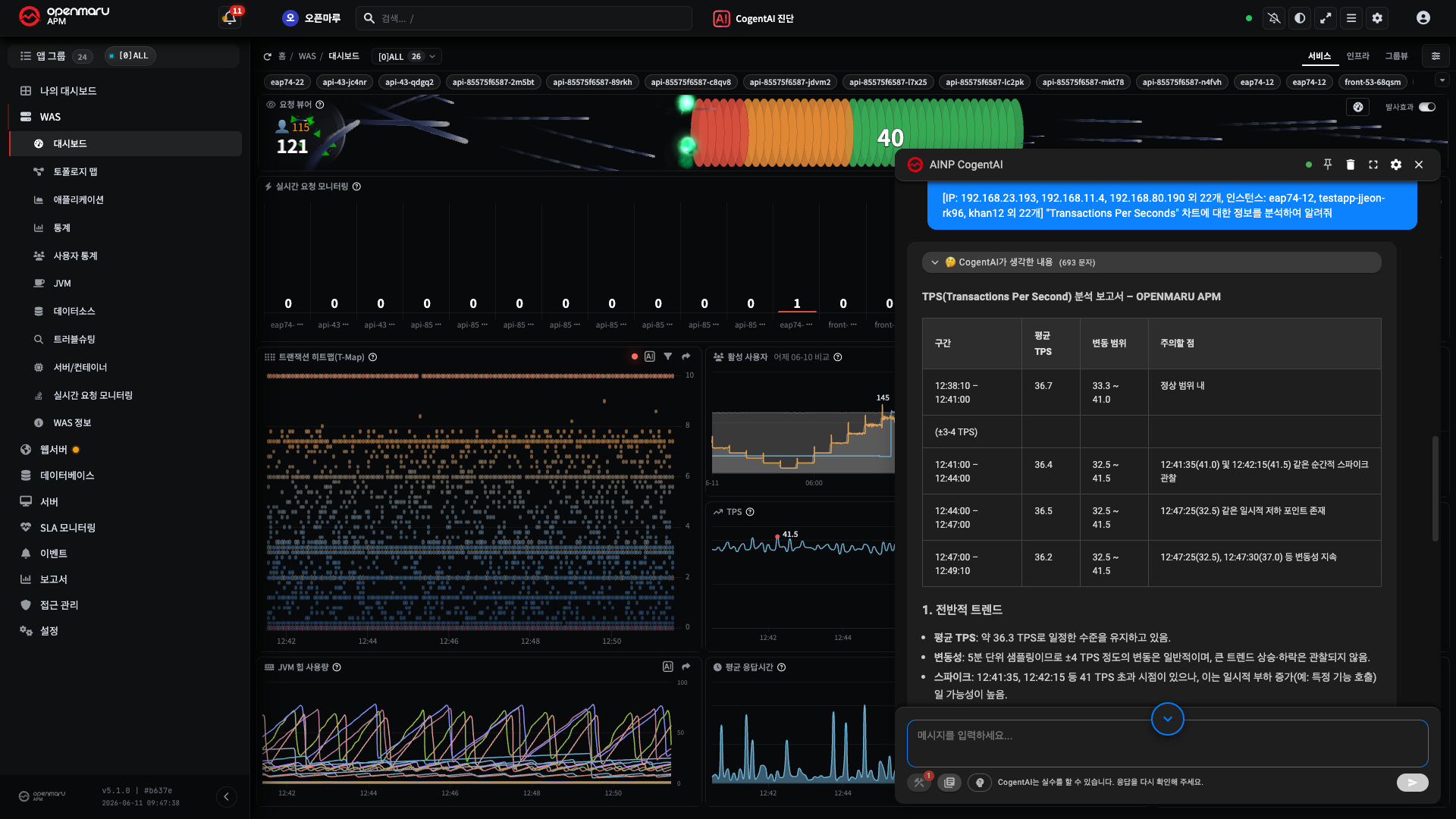
Task: Select the front-53-68qsm instance chip
Action: (1373, 82)
